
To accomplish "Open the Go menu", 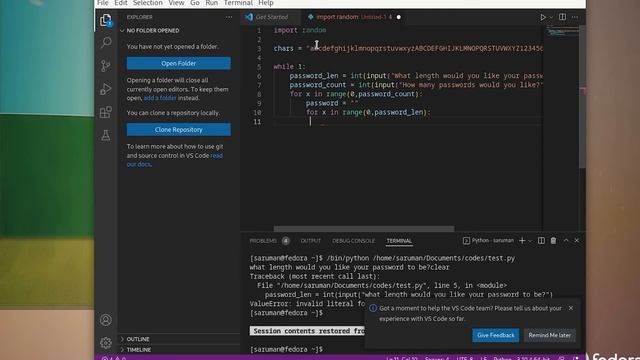I will pyautogui.click(x=195, y=3).
